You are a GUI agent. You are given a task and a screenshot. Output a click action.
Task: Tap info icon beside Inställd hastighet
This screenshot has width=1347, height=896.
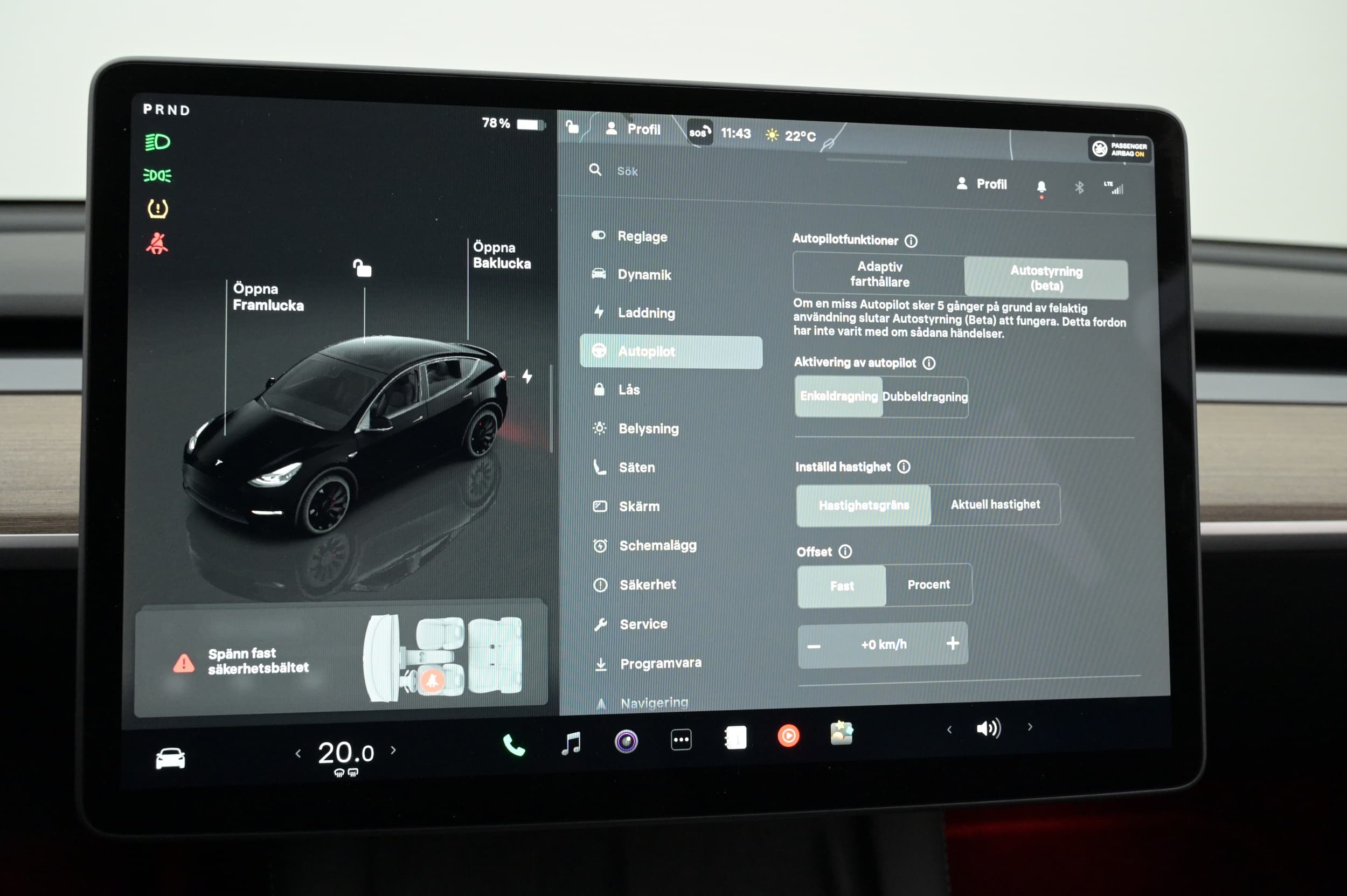tap(904, 467)
